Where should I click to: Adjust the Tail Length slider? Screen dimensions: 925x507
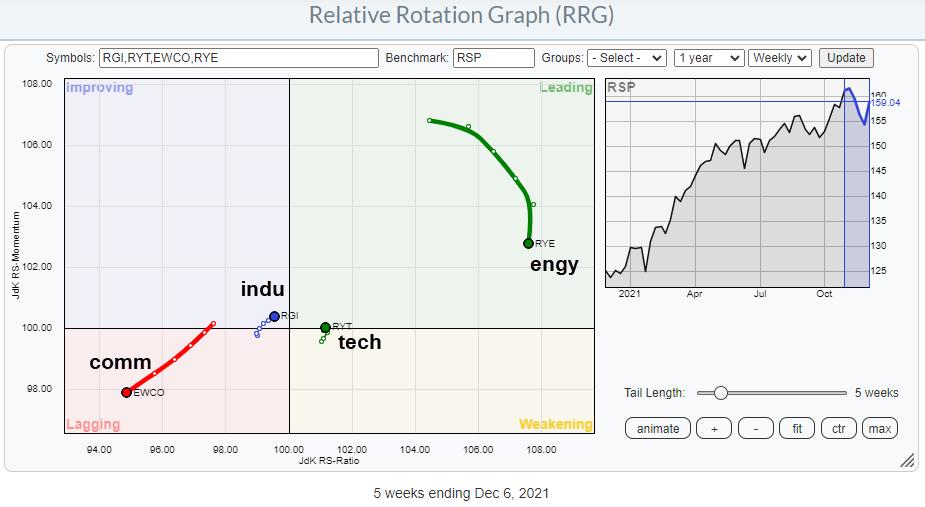[x=720, y=393]
